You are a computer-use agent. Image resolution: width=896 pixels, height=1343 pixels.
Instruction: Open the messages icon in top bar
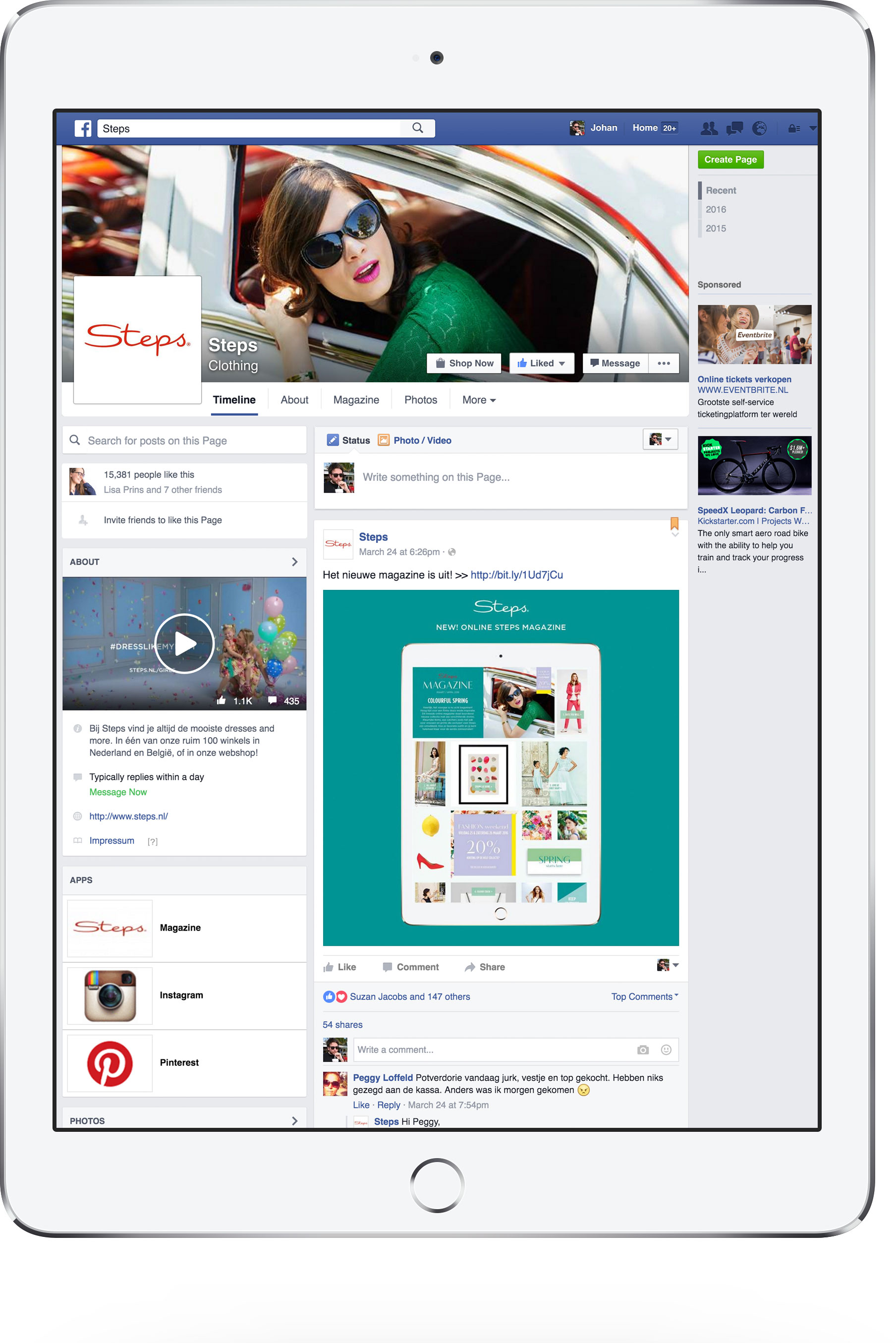point(734,128)
